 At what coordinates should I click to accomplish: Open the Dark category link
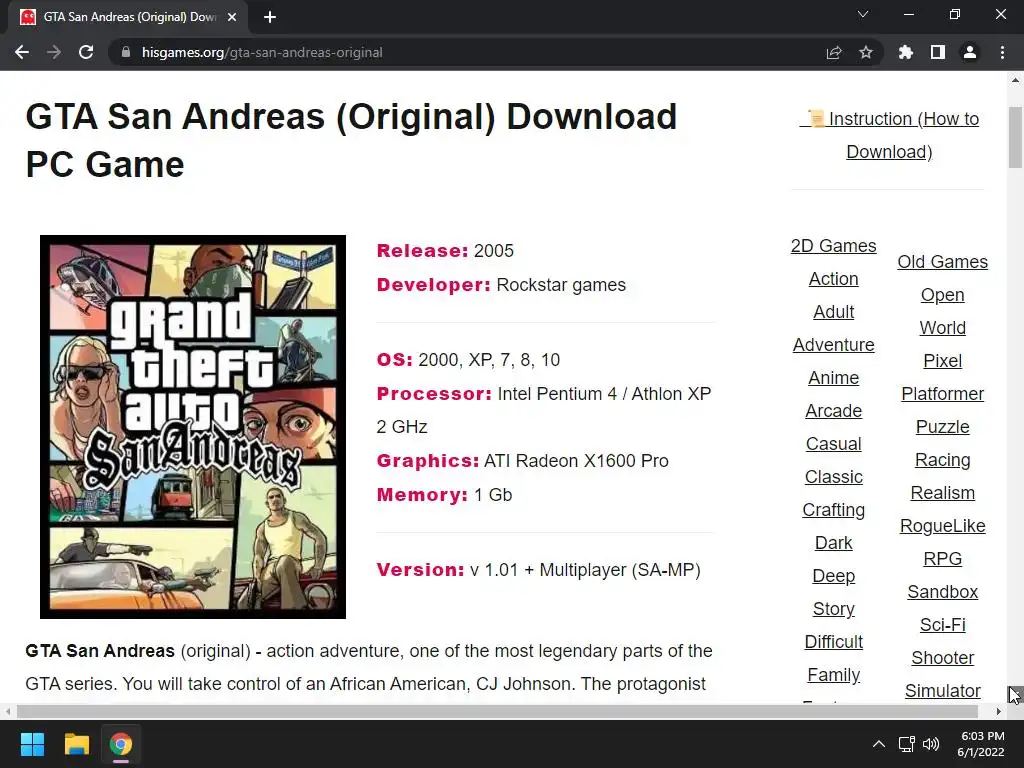click(833, 543)
